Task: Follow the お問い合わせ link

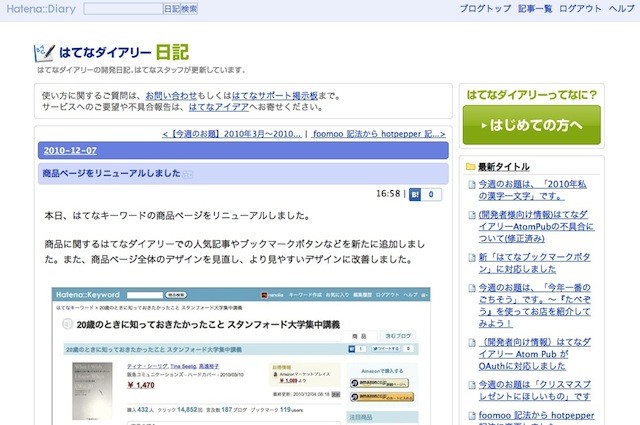Action: [171, 96]
